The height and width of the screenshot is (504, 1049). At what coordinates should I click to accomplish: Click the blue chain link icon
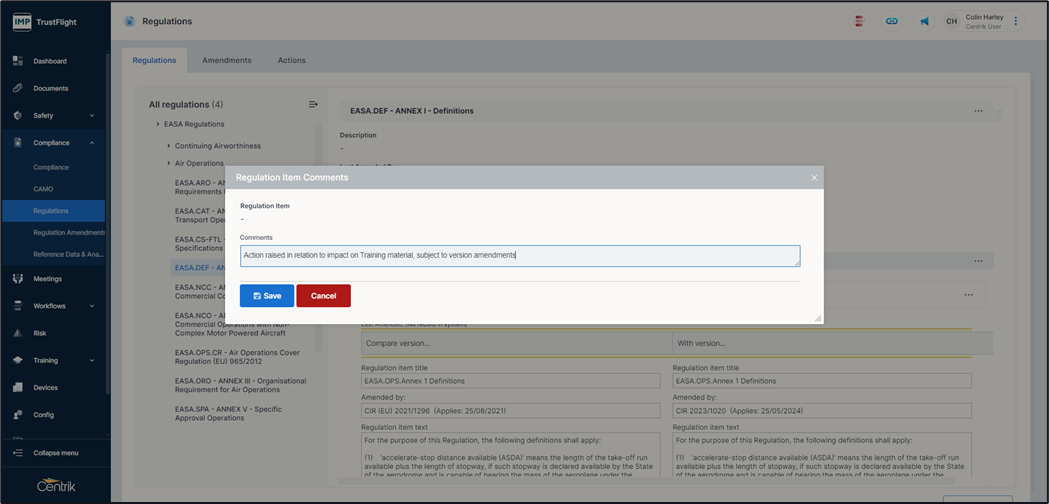point(891,21)
